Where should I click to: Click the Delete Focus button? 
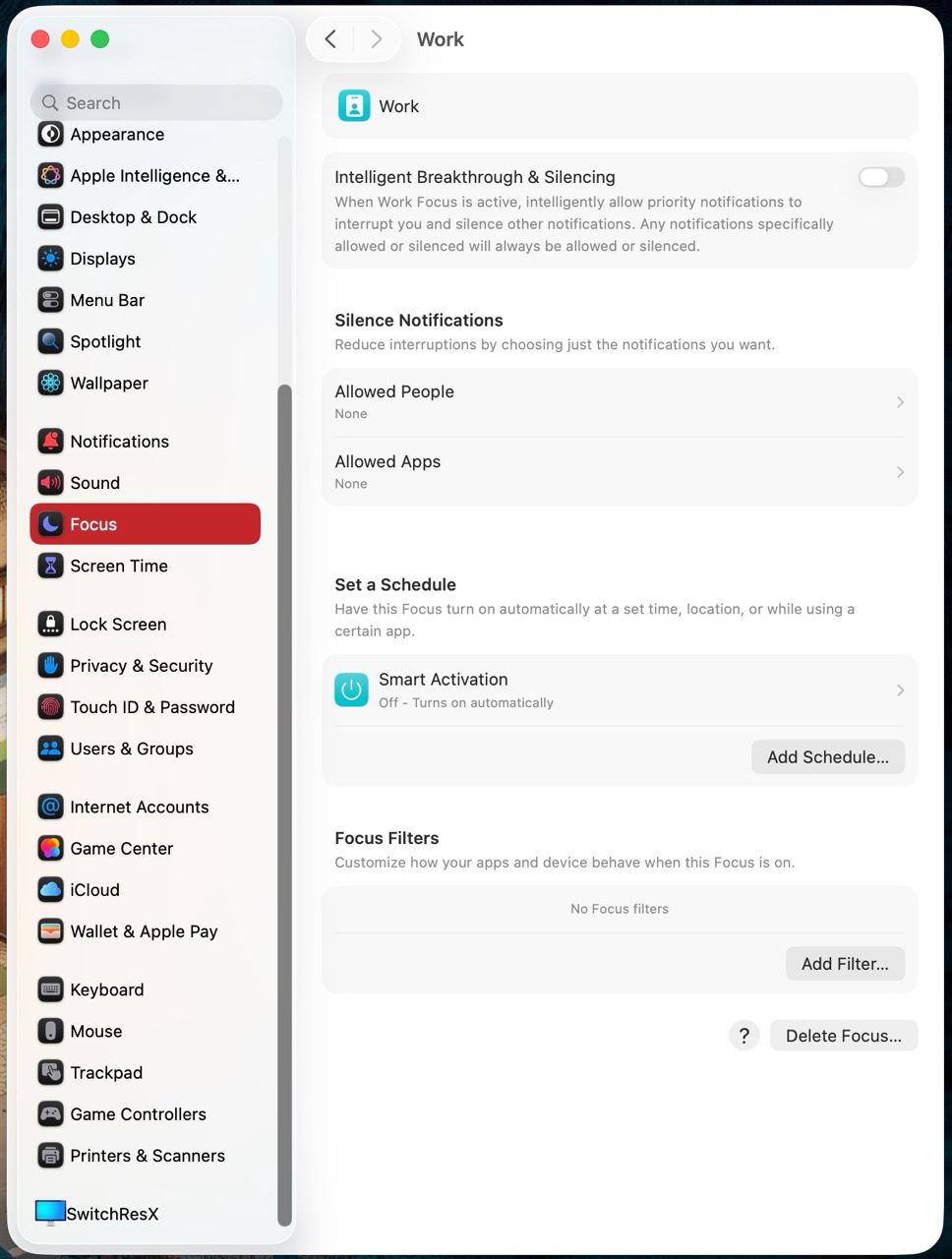(844, 1036)
